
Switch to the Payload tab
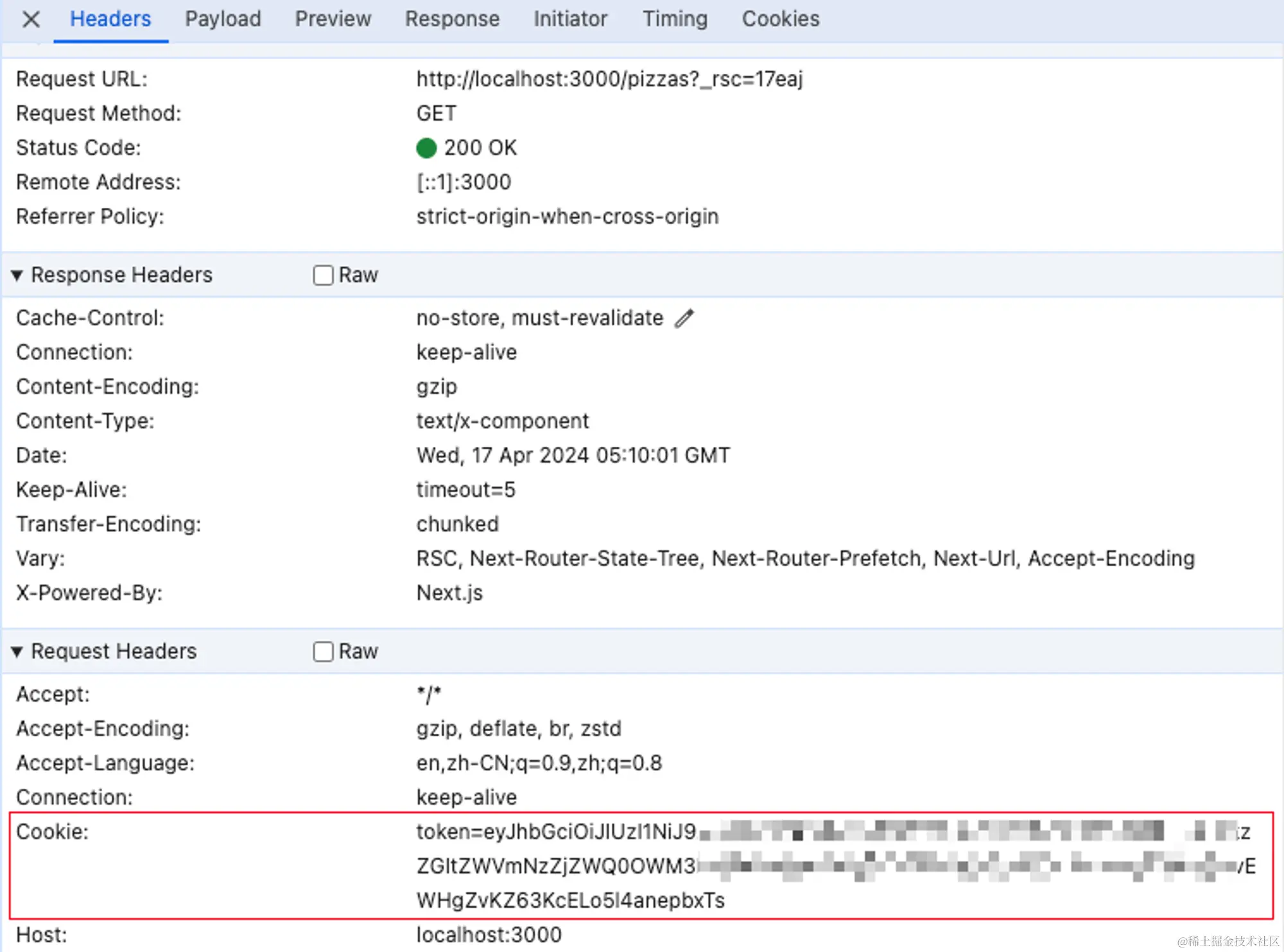223,19
